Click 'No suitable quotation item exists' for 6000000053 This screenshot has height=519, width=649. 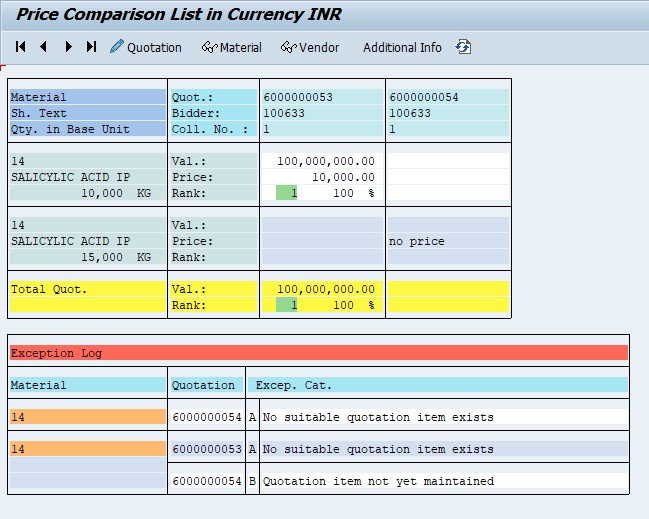pos(378,449)
